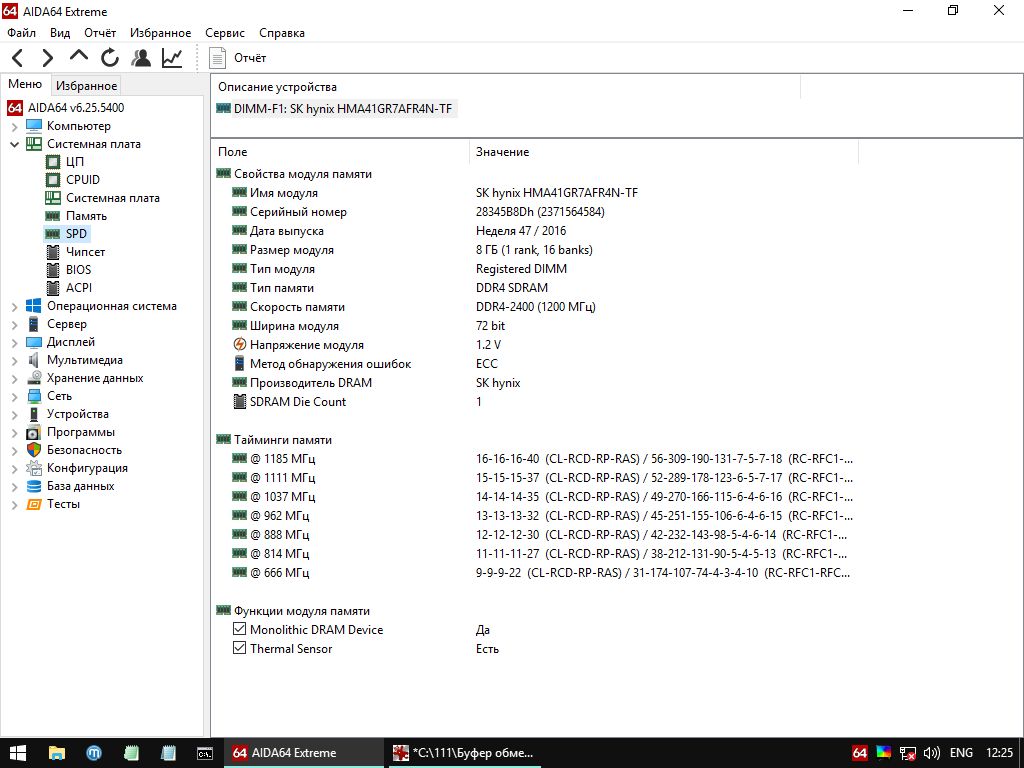Expand the Хранение данных node
The width and height of the screenshot is (1024, 768).
tap(14, 378)
